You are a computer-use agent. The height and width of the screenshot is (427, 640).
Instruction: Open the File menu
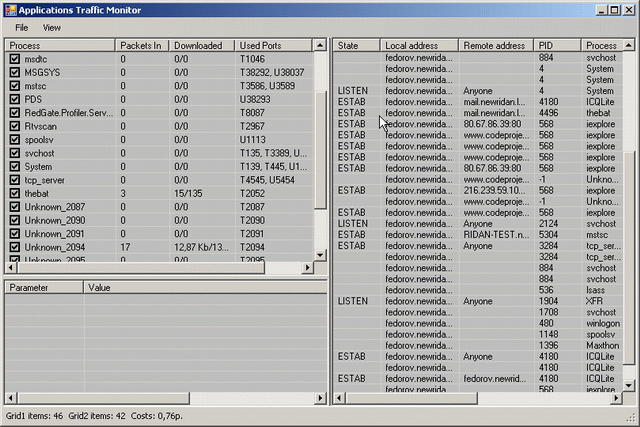point(22,28)
